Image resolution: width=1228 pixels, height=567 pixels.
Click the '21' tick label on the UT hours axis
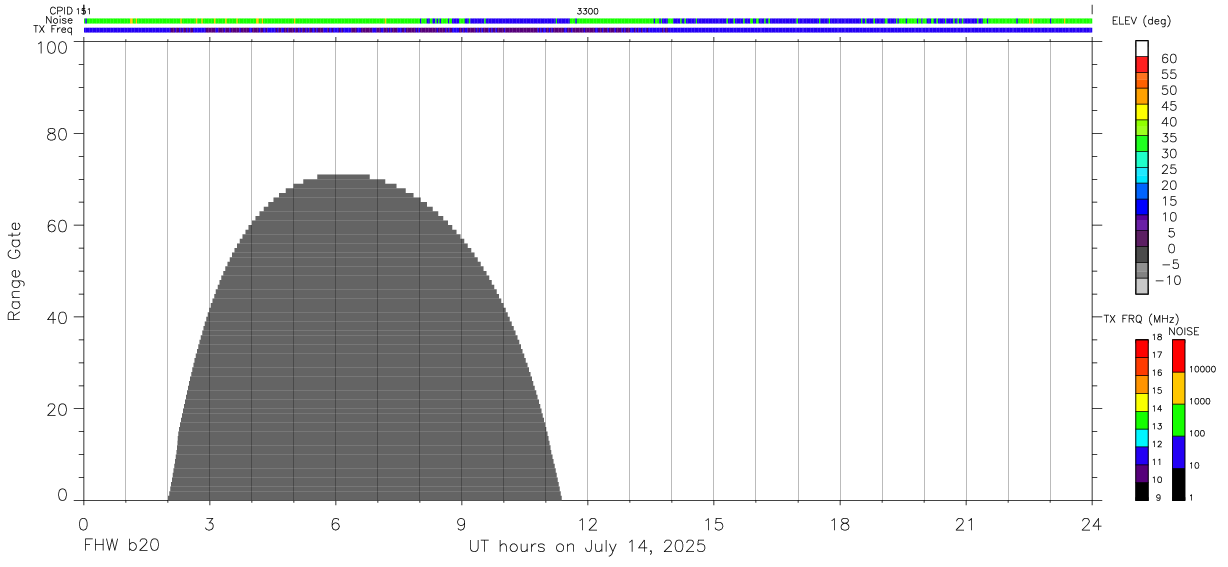[x=966, y=524]
